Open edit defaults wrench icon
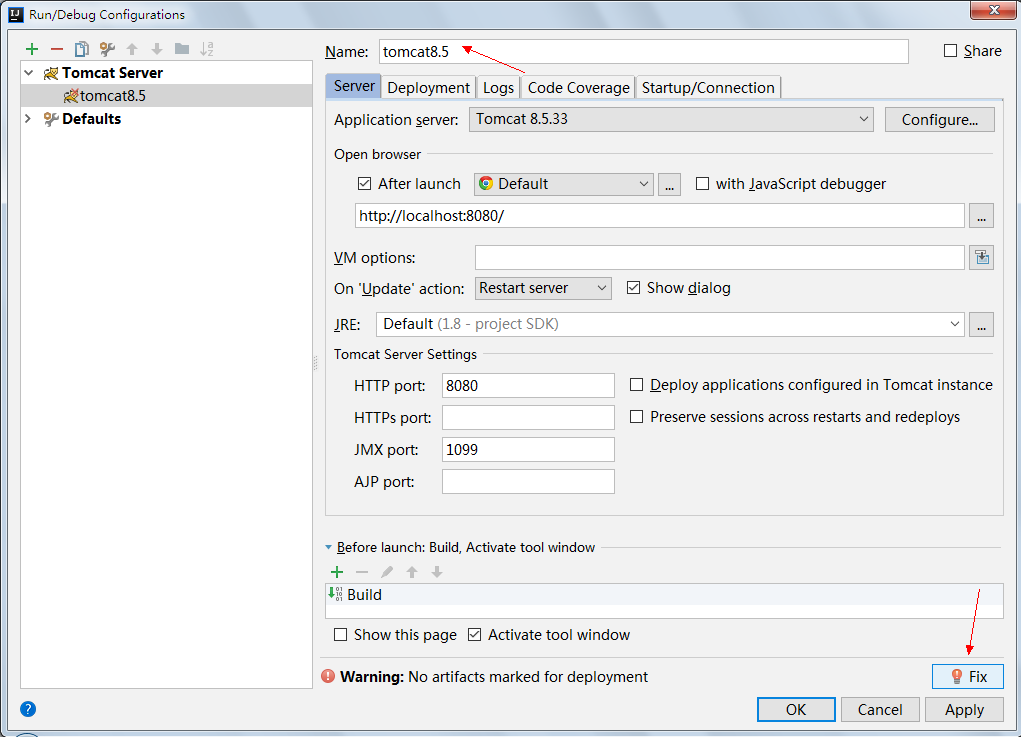Image resolution: width=1021 pixels, height=737 pixels. click(107, 49)
